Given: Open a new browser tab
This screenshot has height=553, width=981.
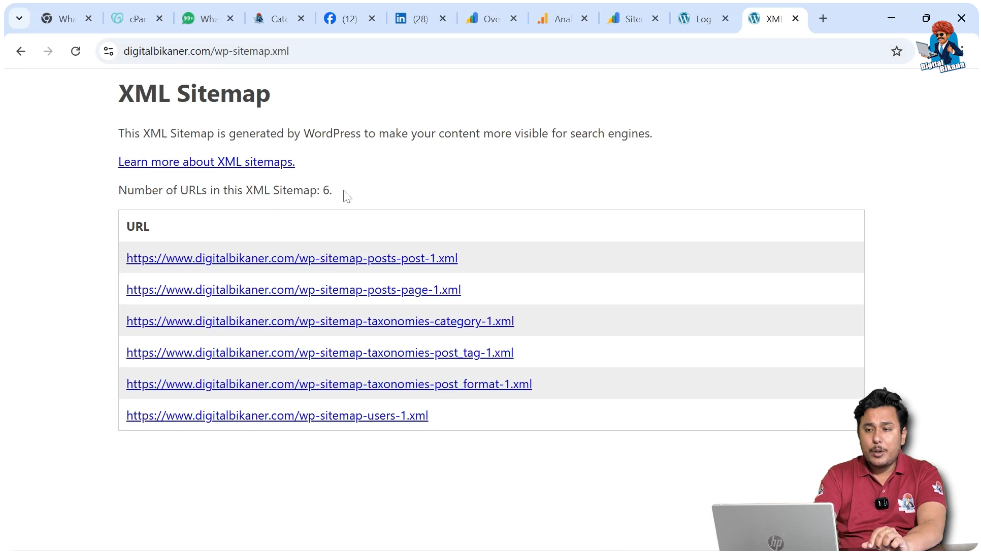Looking at the screenshot, I should pyautogui.click(x=823, y=19).
